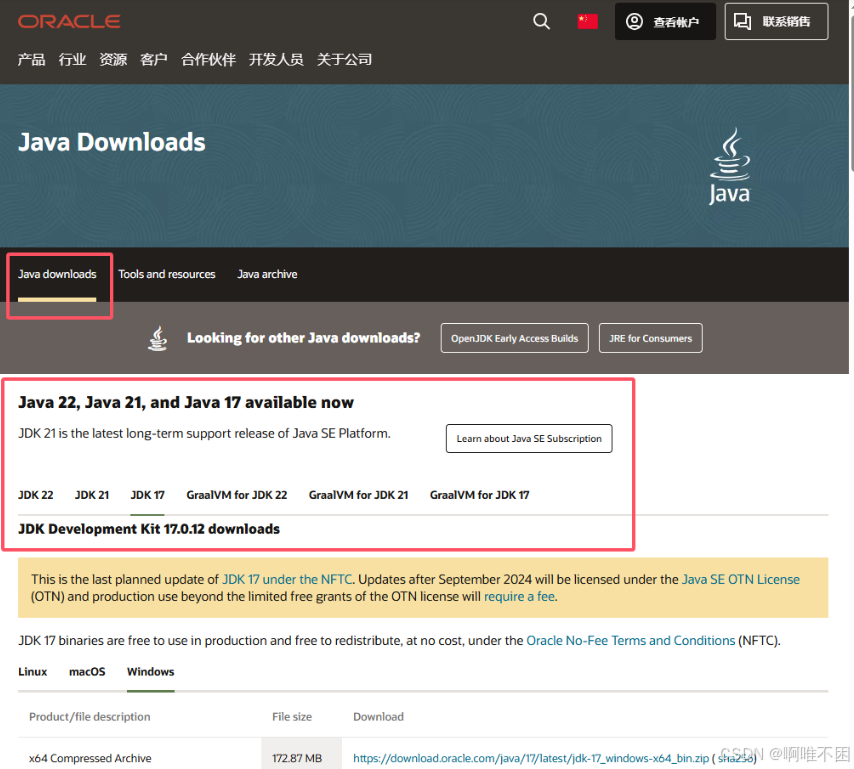
Task: Select the GraalVM for JDK 21 tab
Action: pos(358,495)
